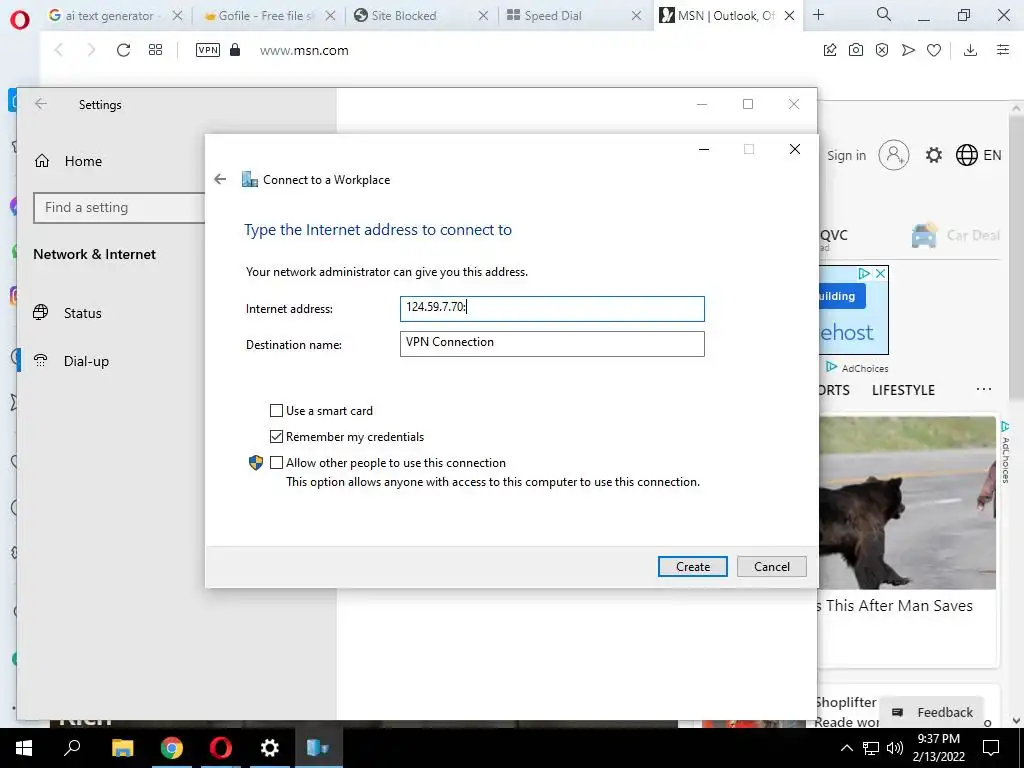Open a new tab with plus button
This screenshot has width=1024, height=768.
[x=818, y=15]
